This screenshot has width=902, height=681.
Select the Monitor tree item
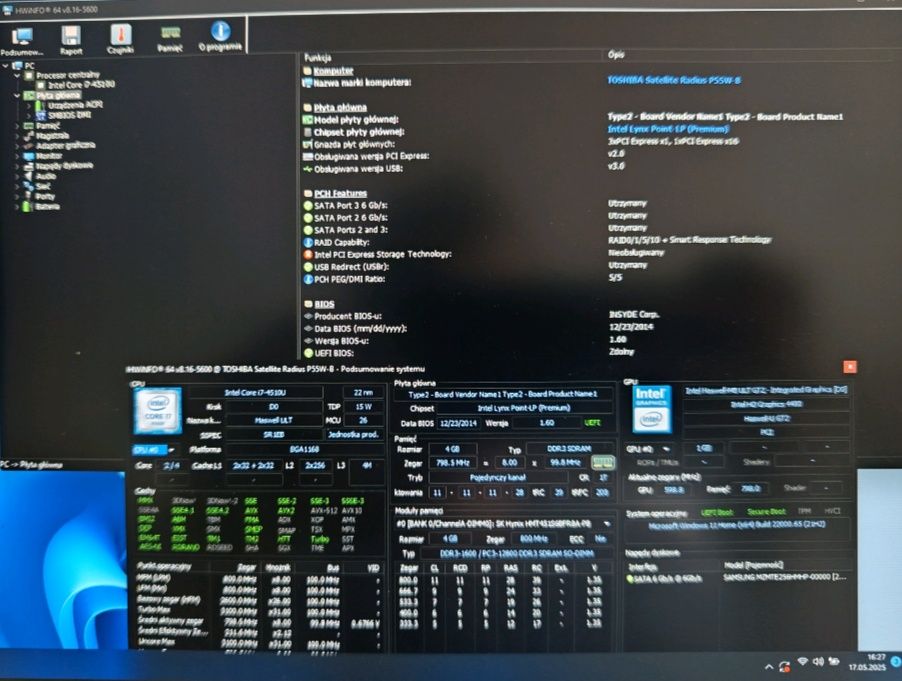[x=49, y=155]
